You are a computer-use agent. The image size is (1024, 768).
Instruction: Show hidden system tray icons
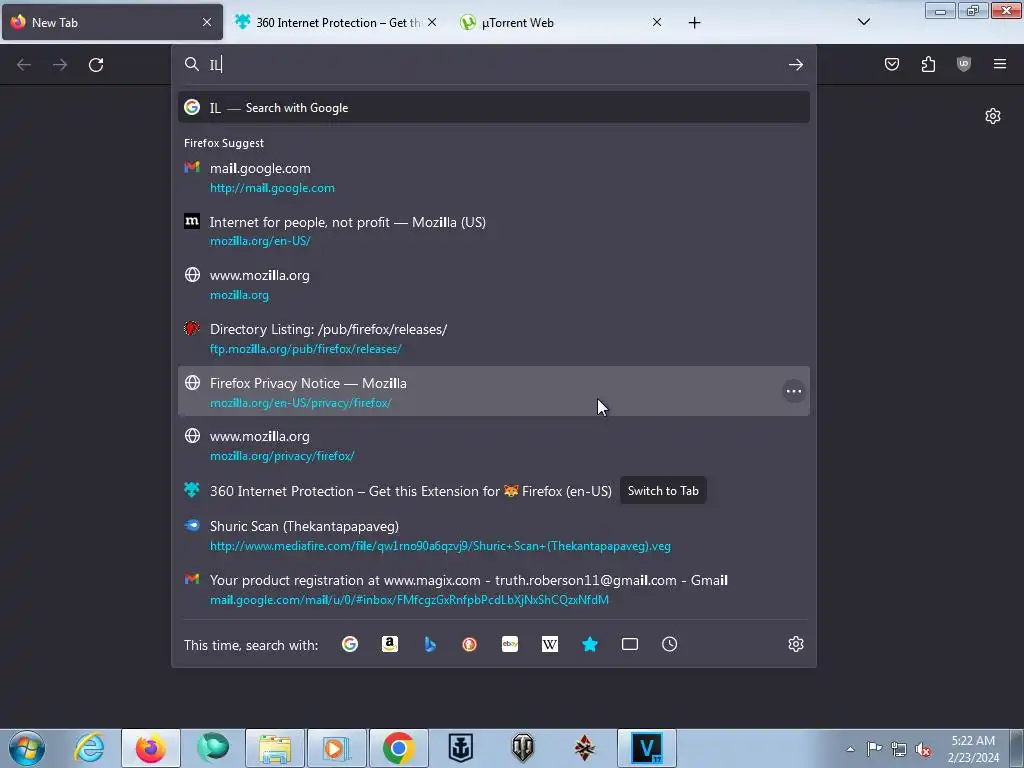(x=850, y=749)
